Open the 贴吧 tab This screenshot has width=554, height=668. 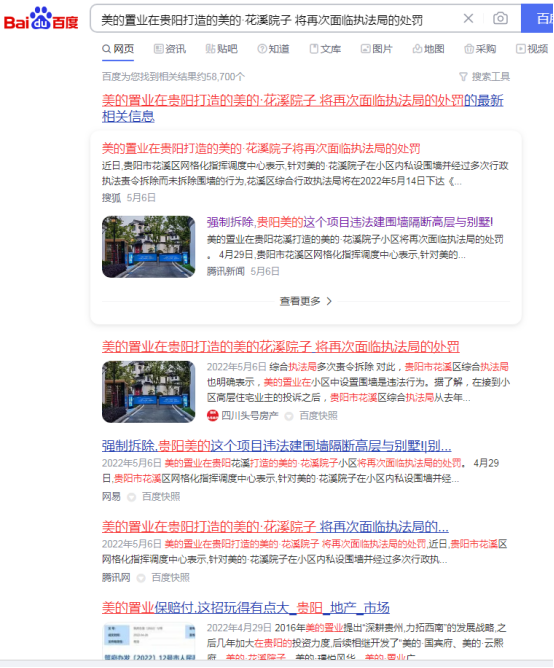click(221, 49)
